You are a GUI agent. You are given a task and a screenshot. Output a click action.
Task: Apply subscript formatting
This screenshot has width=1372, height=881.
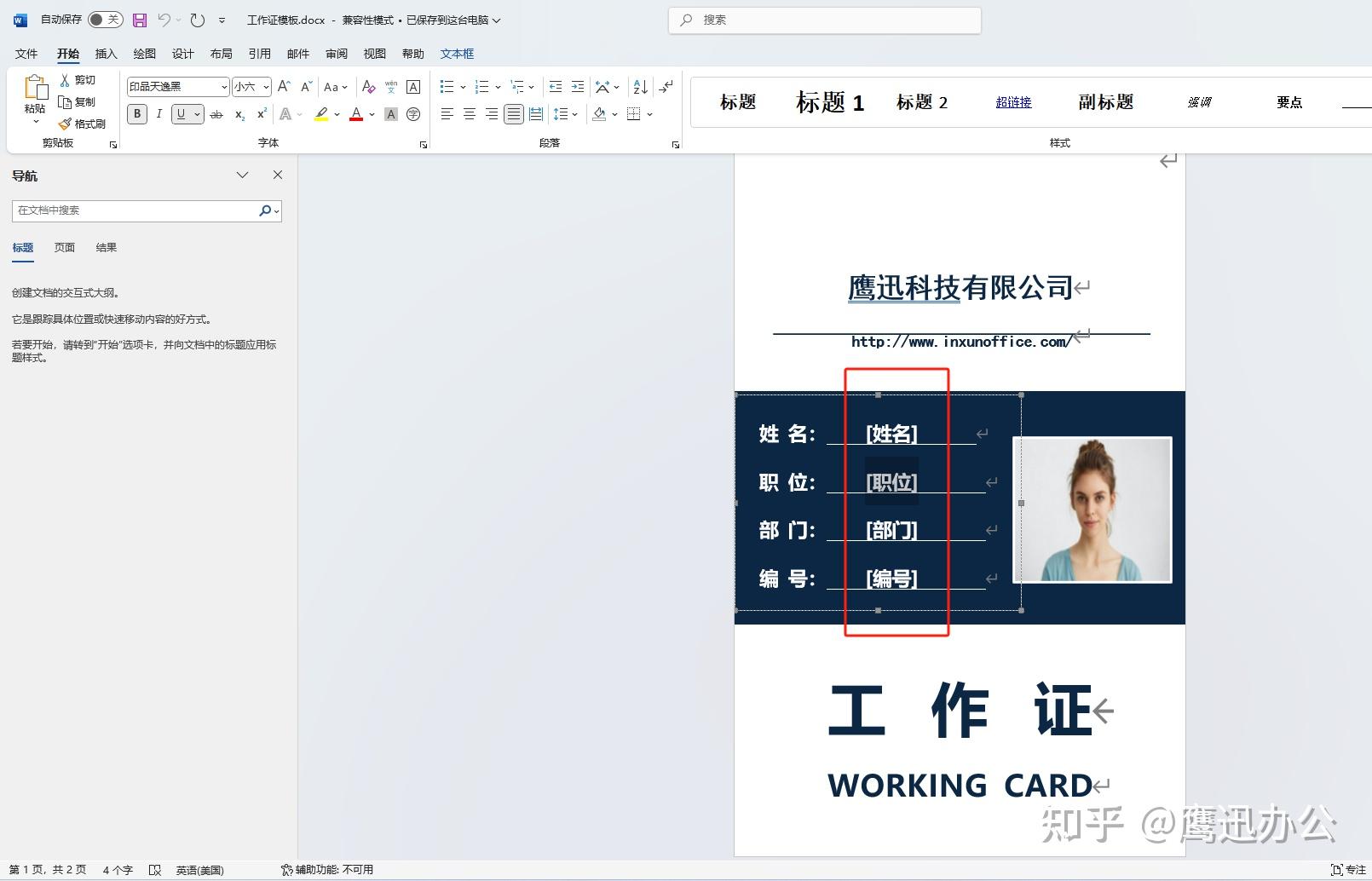click(x=239, y=114)
